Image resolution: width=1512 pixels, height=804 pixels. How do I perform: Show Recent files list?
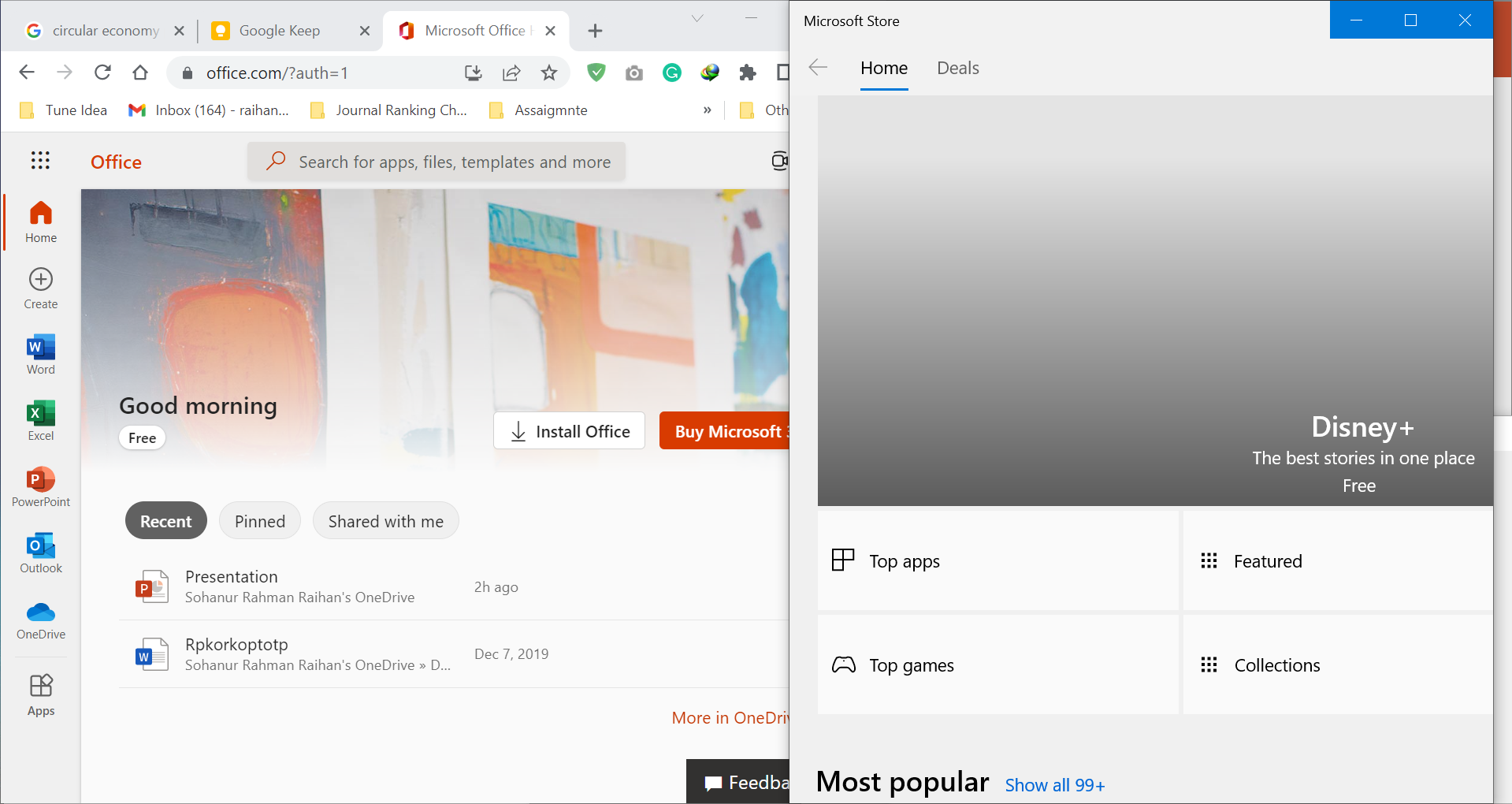[x=166, y=521]
